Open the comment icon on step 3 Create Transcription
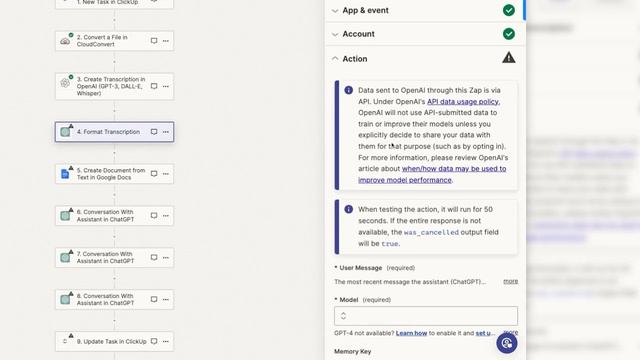The image size is (640, 360). tap(154, 86)
